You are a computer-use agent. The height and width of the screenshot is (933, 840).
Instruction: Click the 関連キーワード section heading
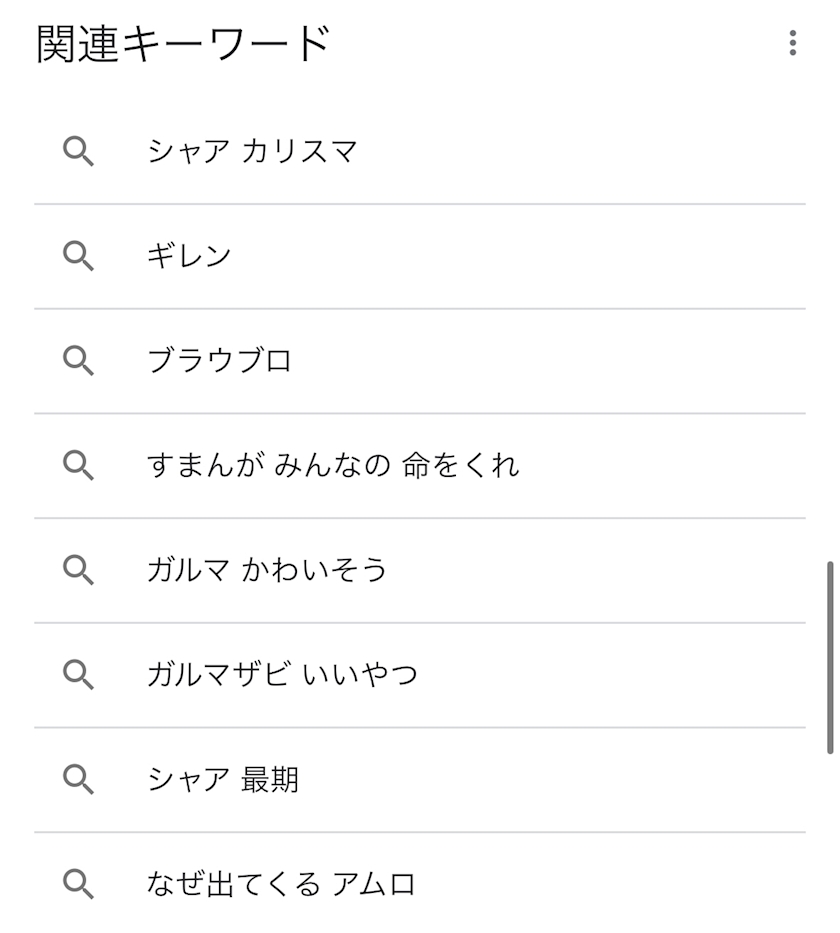pyautogui.click(x=183, y=44)
